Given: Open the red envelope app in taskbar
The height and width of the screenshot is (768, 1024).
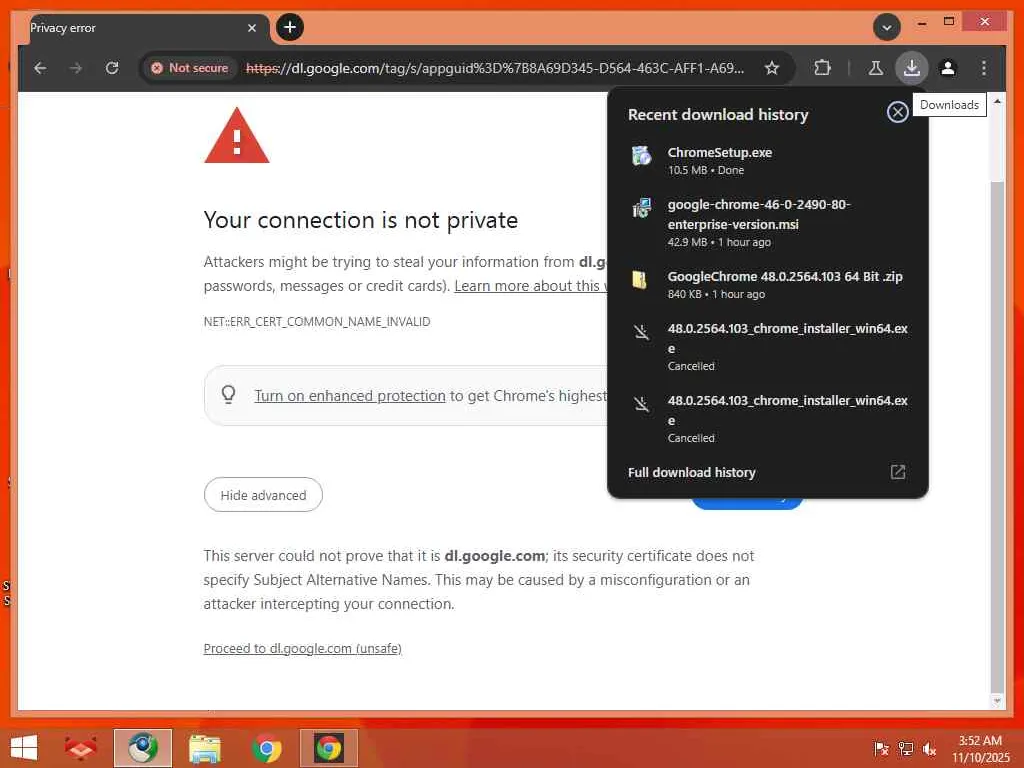Looking at the screenshot, I should click(80, 748).
